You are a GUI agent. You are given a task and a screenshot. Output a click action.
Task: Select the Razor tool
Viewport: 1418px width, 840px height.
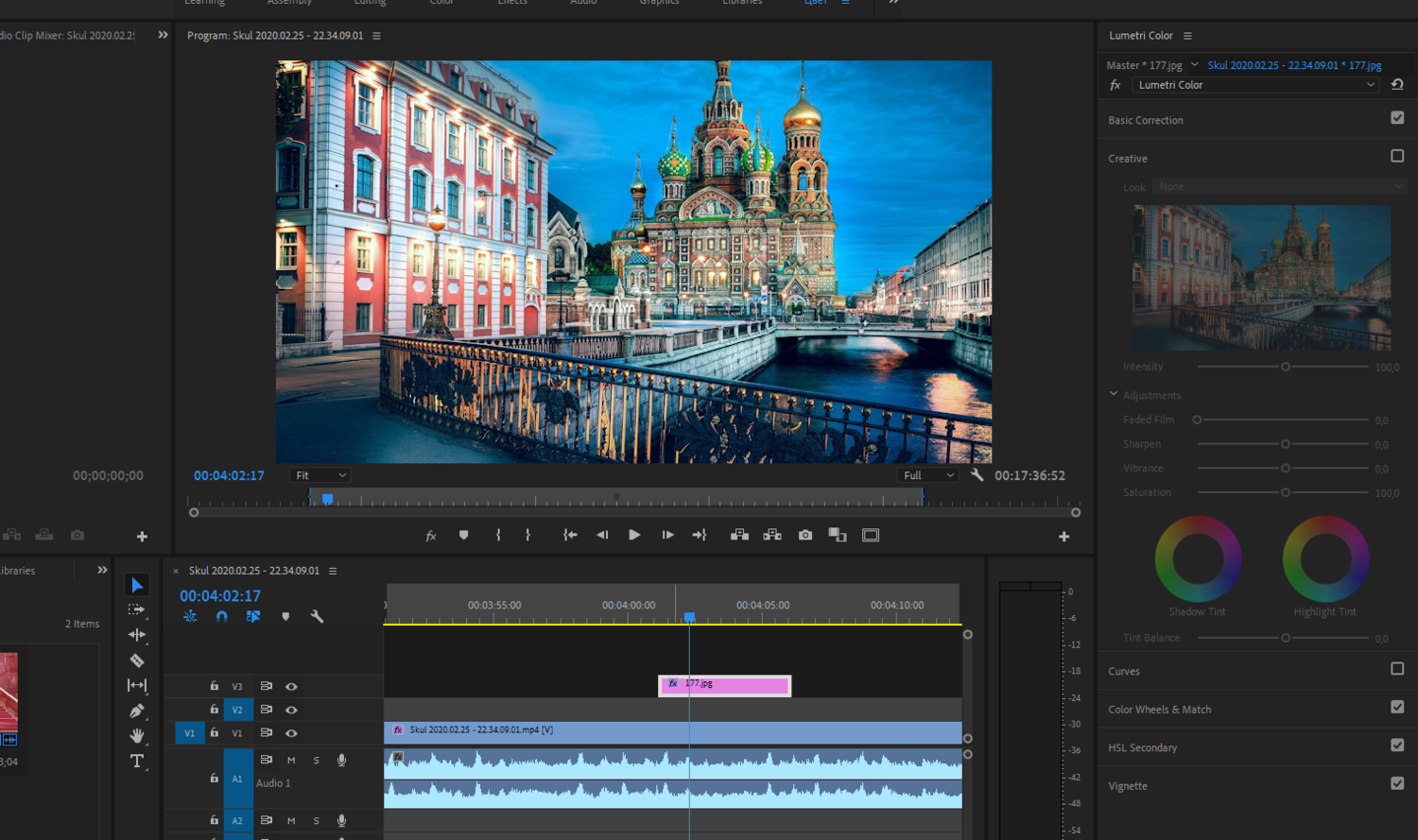pos(137,660)
